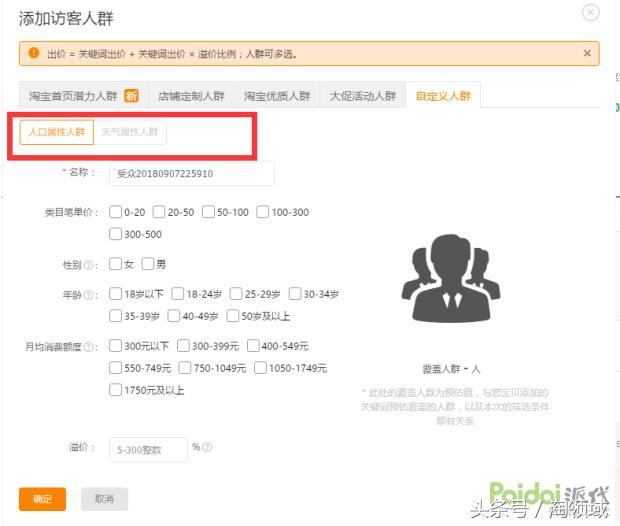620x526 pixels.
Task: Open the 月均消费额度 help question icon
Action: click(89, 347)
